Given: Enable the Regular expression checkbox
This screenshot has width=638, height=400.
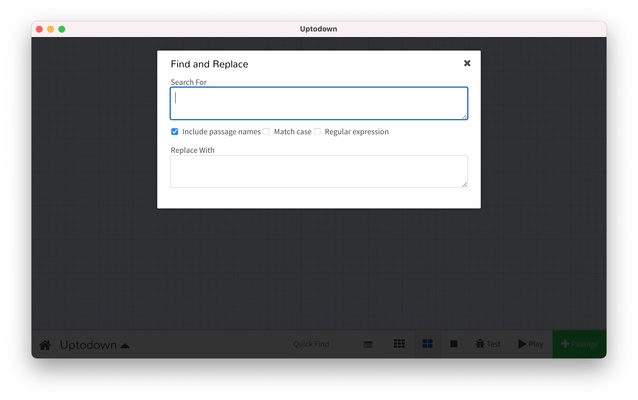Looking at the screenshot, I should click(318, 131).
